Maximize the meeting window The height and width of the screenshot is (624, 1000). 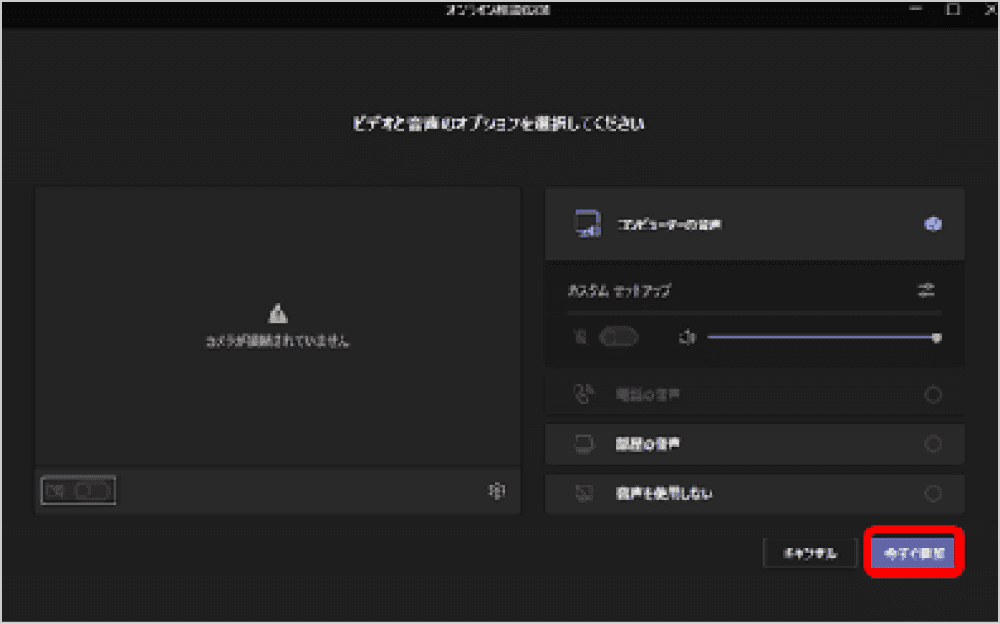(x=953, y=9)
